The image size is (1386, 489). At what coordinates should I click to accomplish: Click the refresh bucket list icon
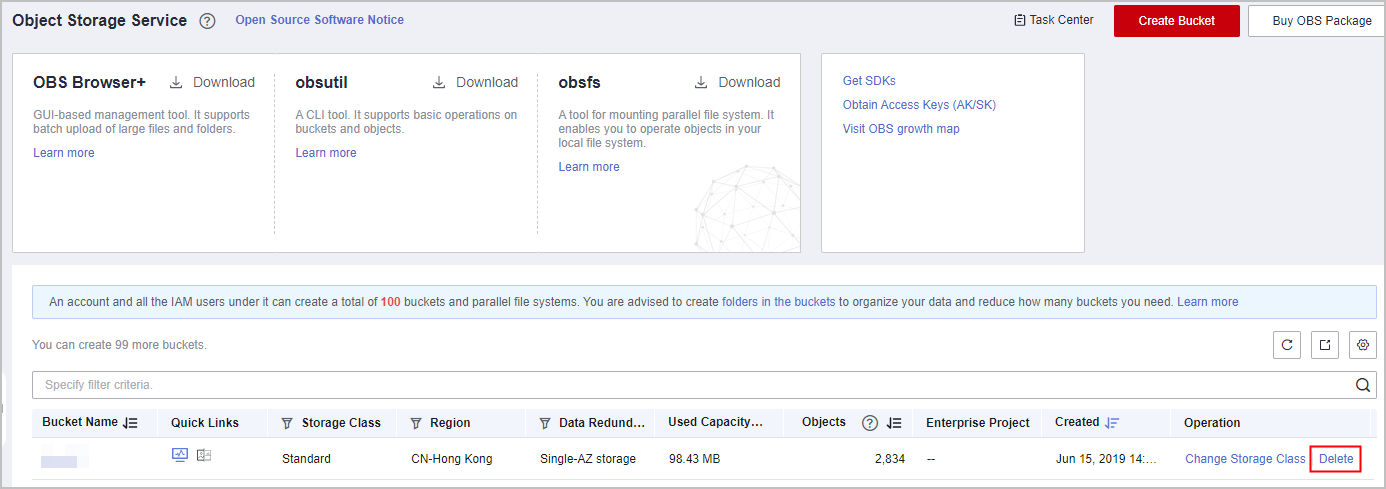(x=1286, y=345)
